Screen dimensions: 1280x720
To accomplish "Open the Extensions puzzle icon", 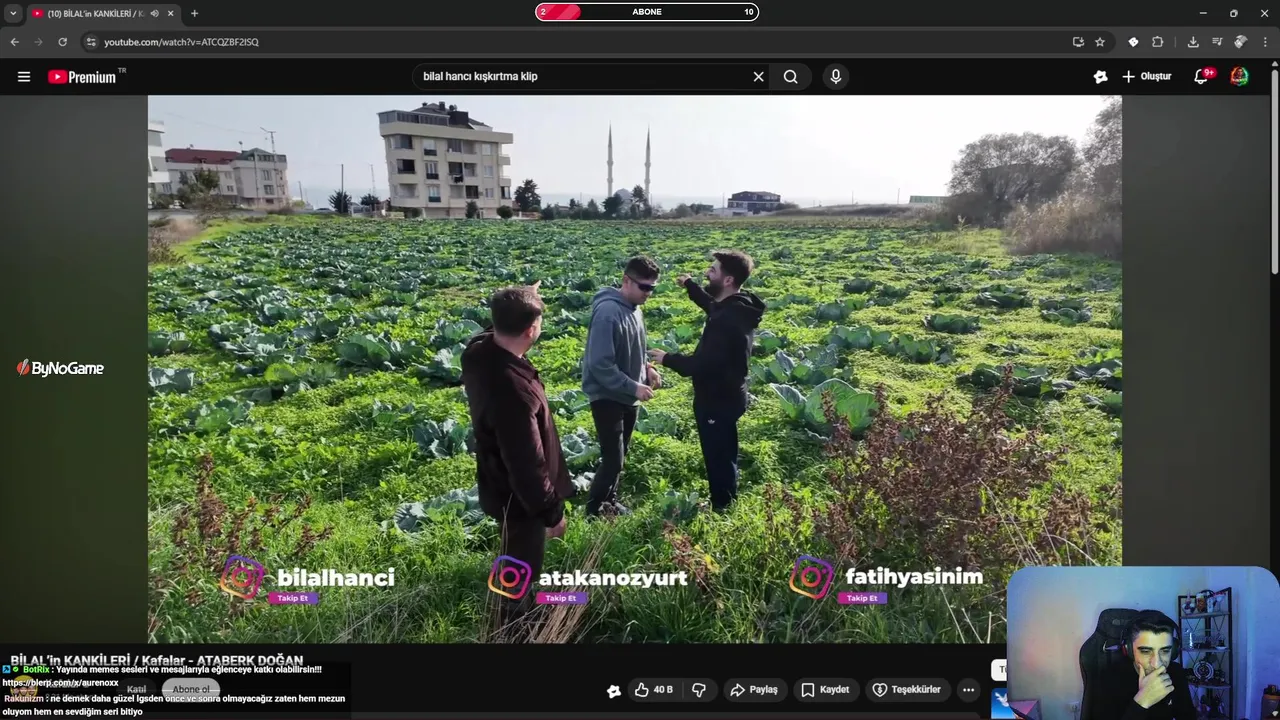I will pyautogui.click(x=1158, y=42).
